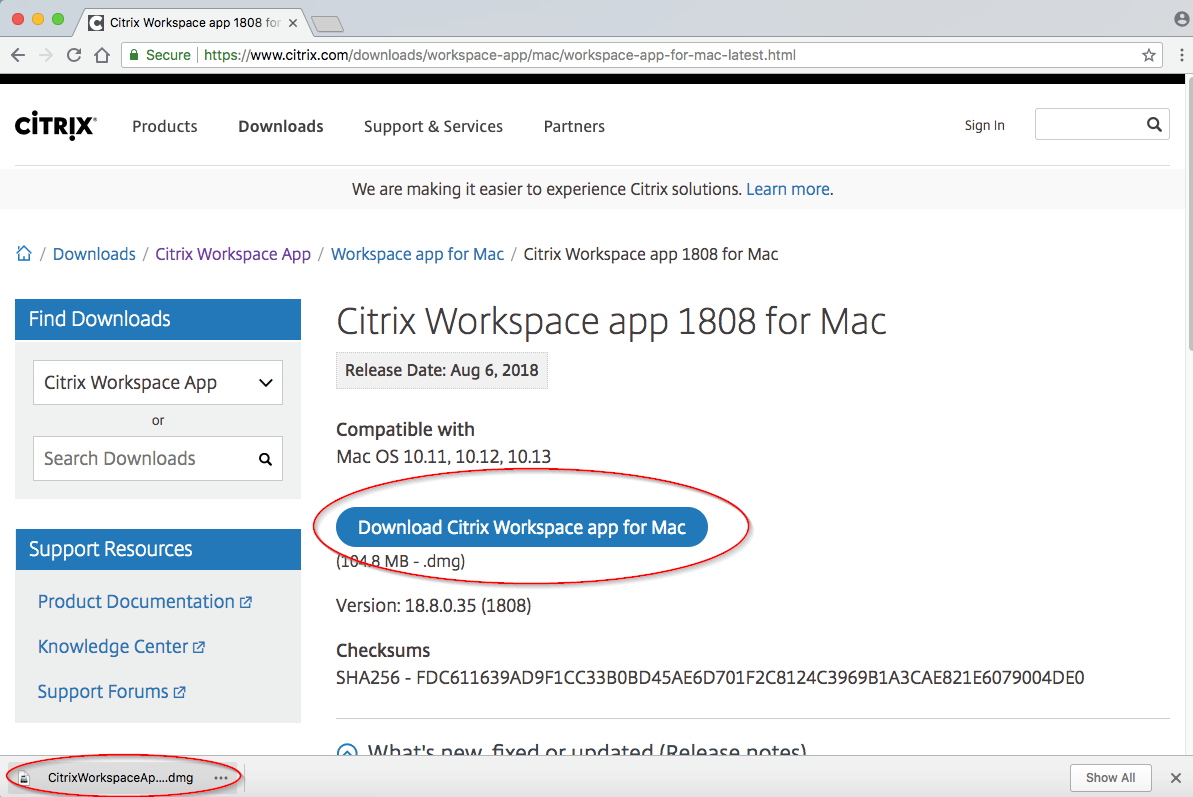Follow the Learn more link in banner
This screenshot has width=1193, height=797.
(x=787, y=189)
